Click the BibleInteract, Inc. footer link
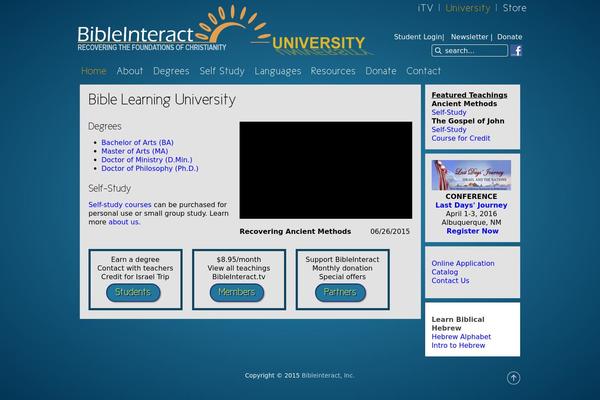Image resolution: width=600 pixels, height=400 pixels. (x=328, y=376)
